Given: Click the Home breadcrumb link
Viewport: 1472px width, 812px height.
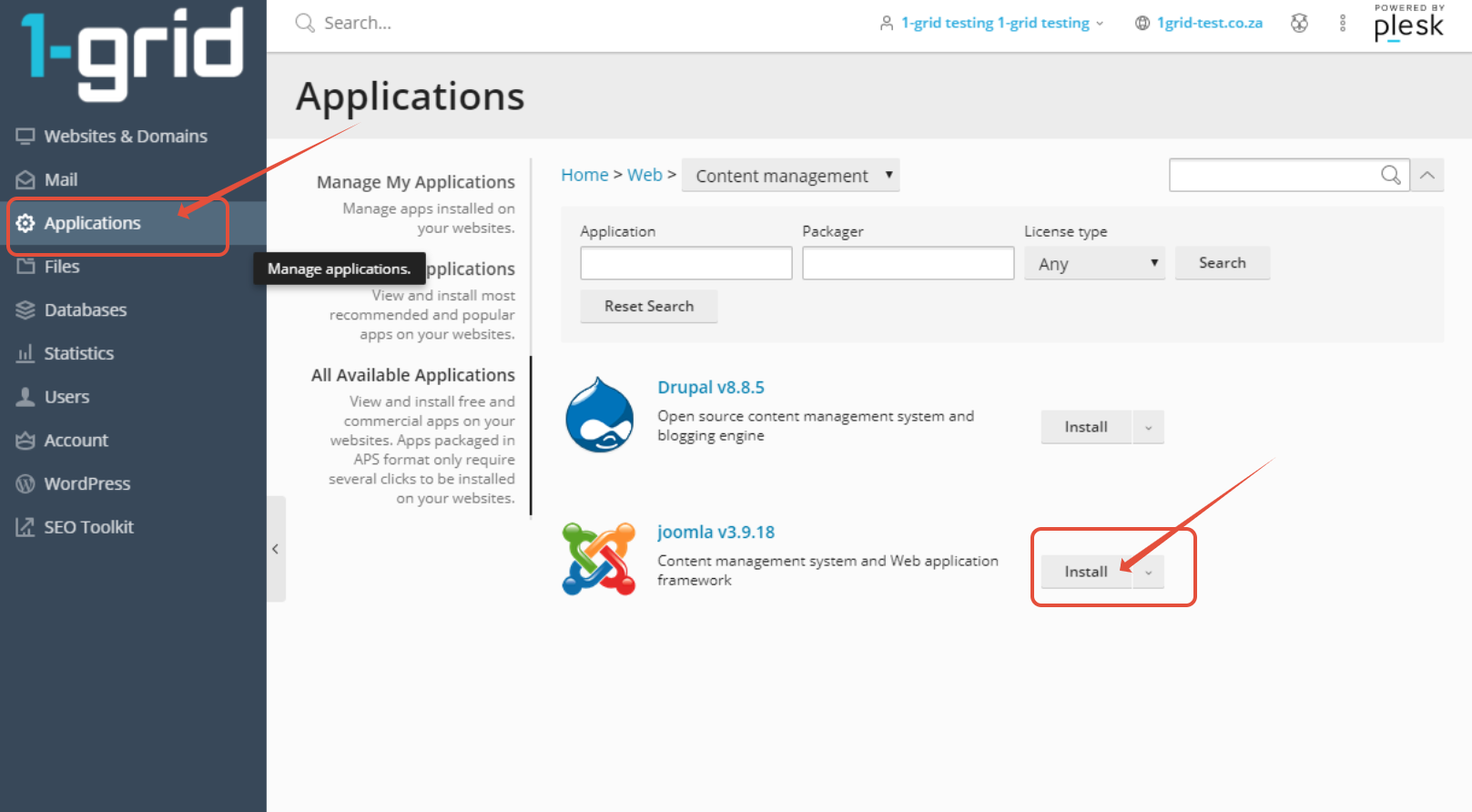Looking at the screenshot, I should point(584,175).
